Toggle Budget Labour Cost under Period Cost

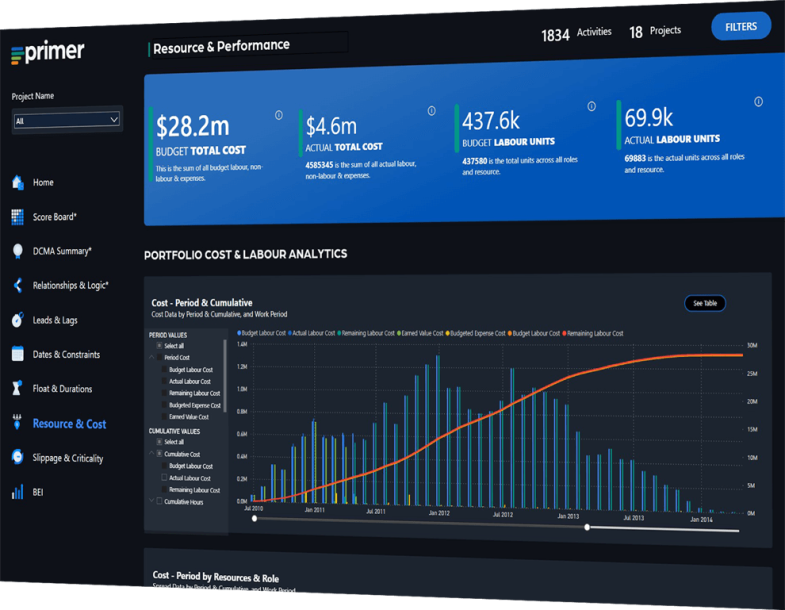[x=165, y=370]
